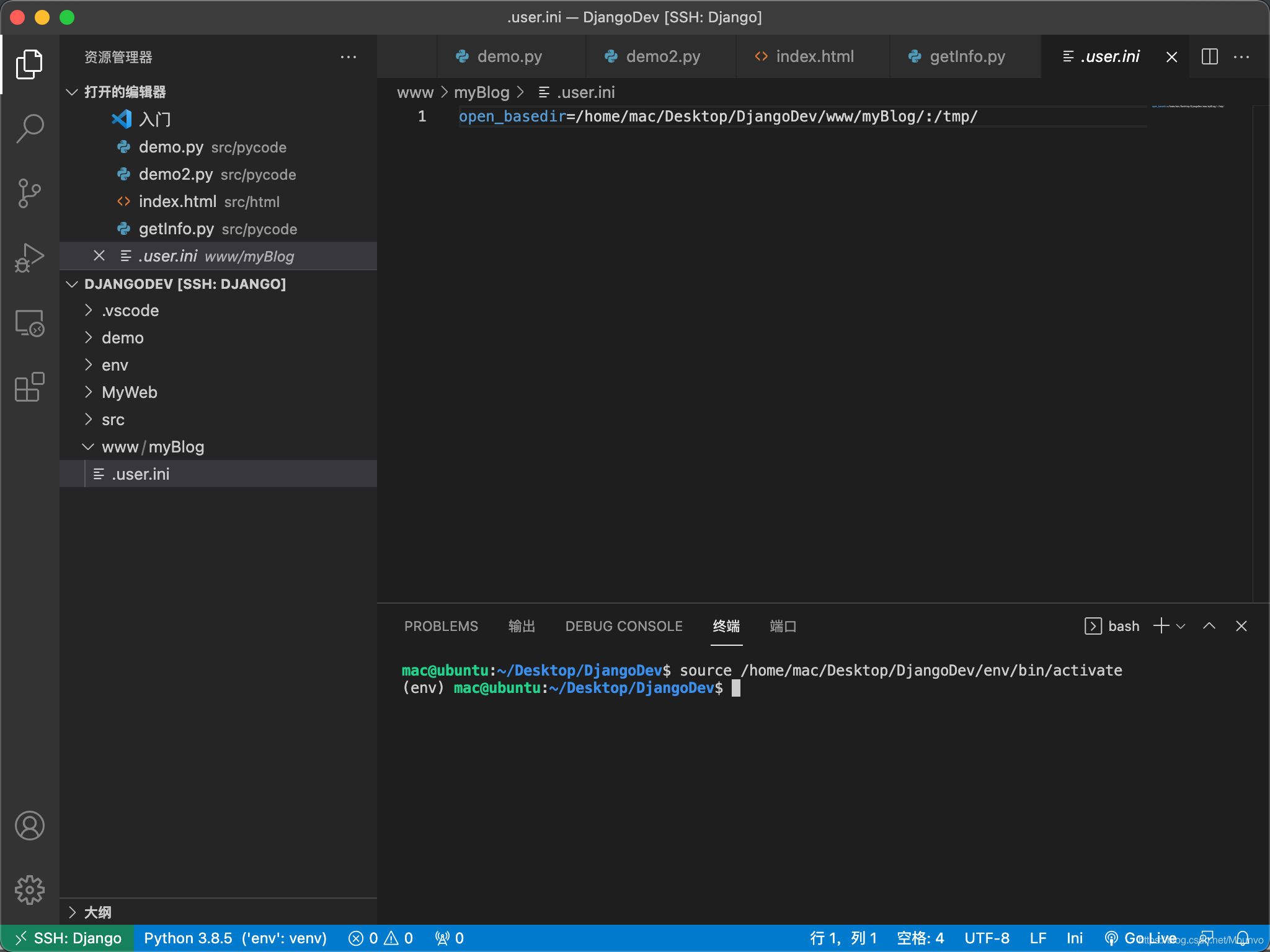Select the 终端 terminal panel tab
This screenshot has width=1270, height=952.
click(x=726, y=626)
